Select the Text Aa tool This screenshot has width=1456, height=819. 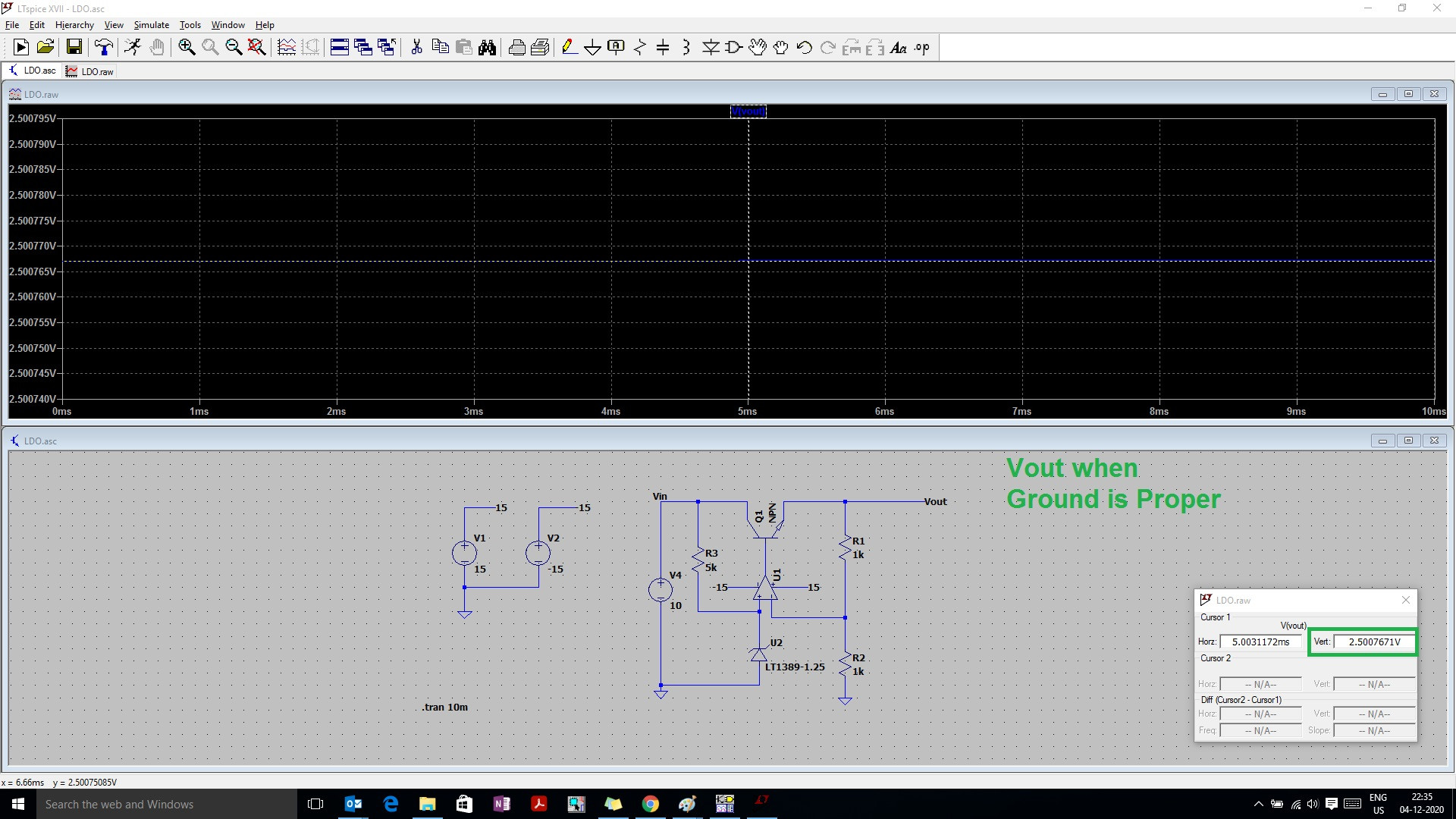(x=899, y=48)
